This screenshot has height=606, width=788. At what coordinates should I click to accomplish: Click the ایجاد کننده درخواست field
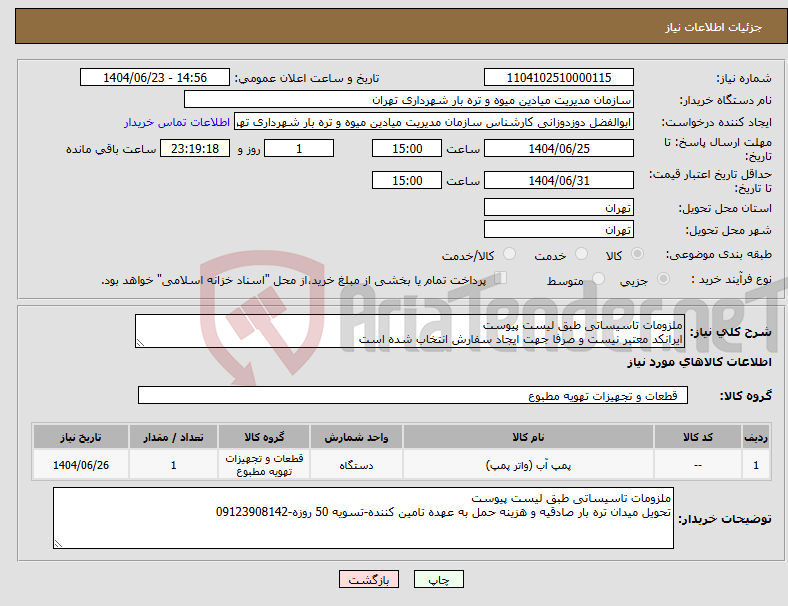click(434, 122)
